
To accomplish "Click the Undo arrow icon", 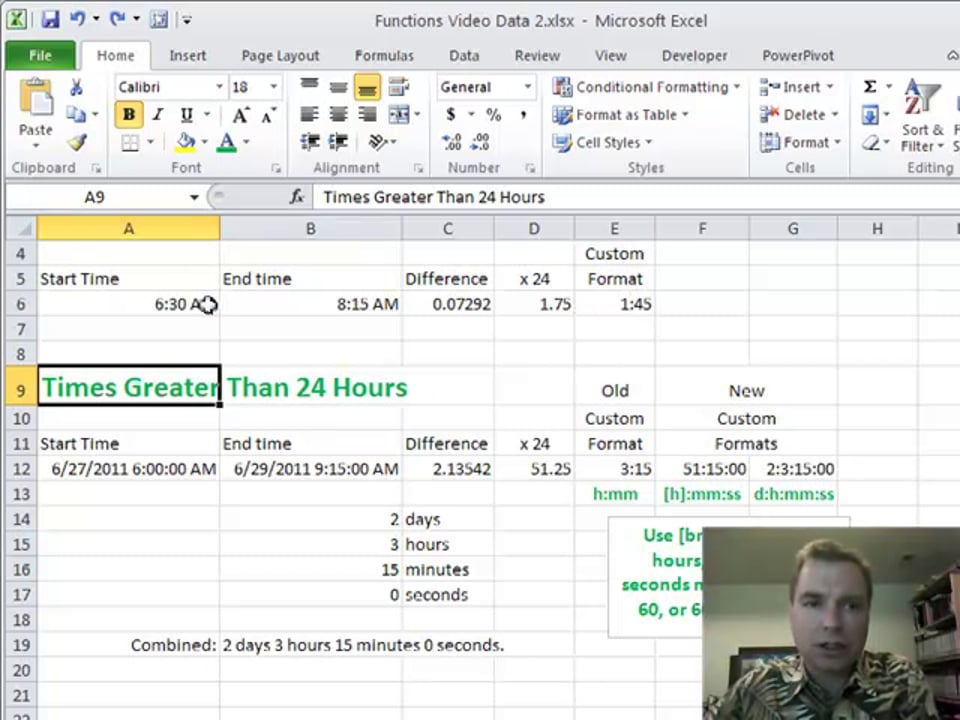I will (x=77, y=19).
